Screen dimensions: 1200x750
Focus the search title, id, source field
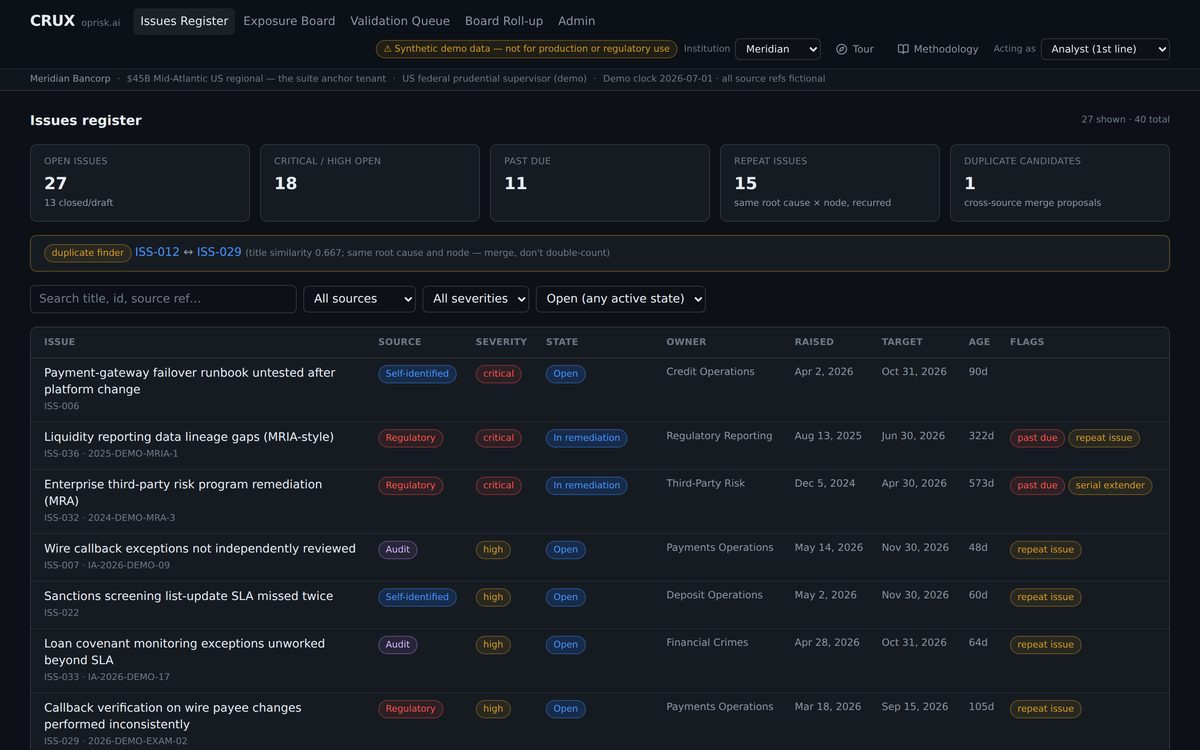[x=163, y=299]
